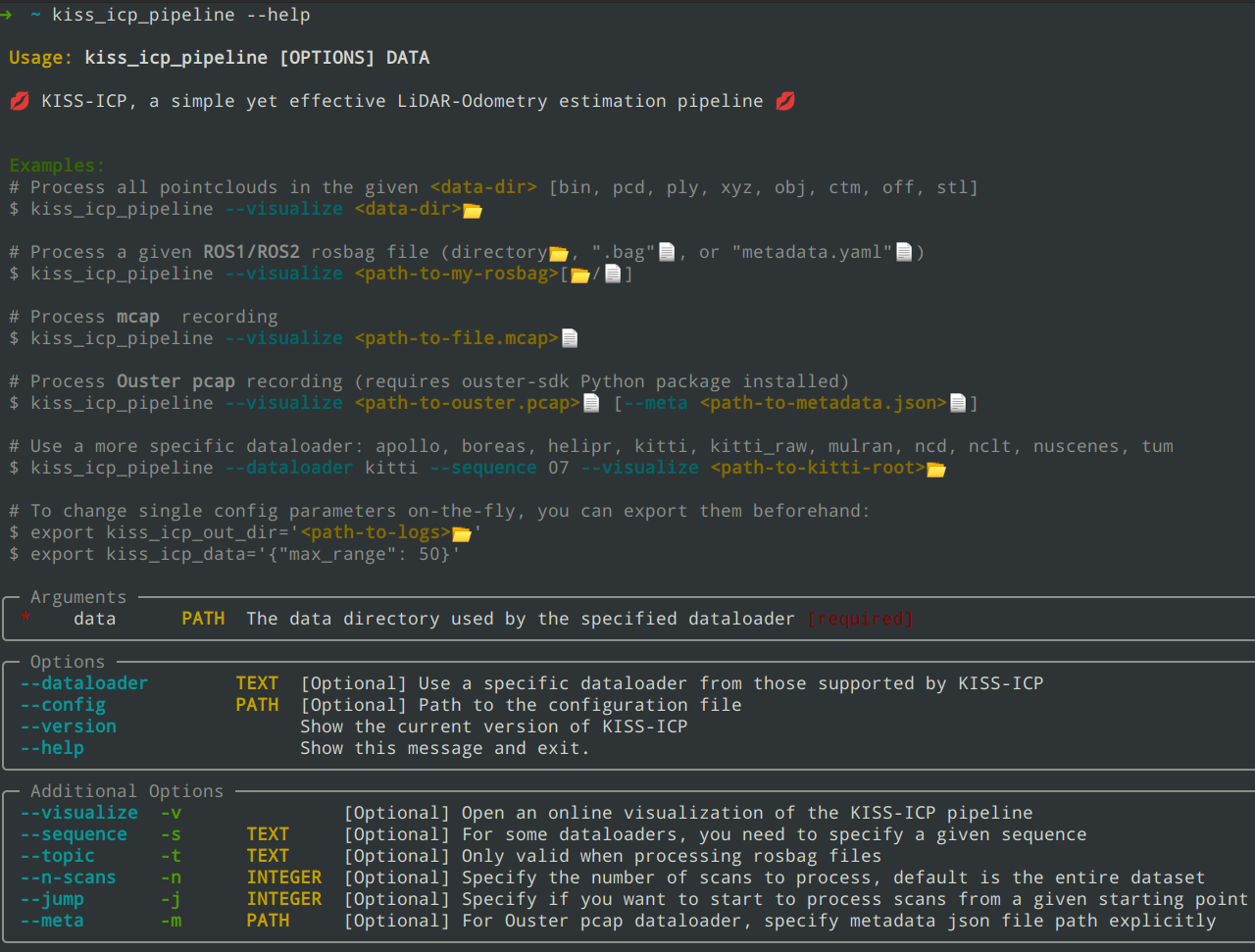Click the "INTEGER" type for --n-scans

(284, 877)
